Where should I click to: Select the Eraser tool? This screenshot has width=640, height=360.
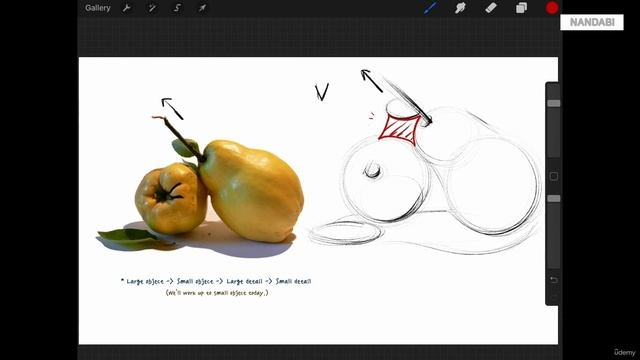tap(491, 8)
